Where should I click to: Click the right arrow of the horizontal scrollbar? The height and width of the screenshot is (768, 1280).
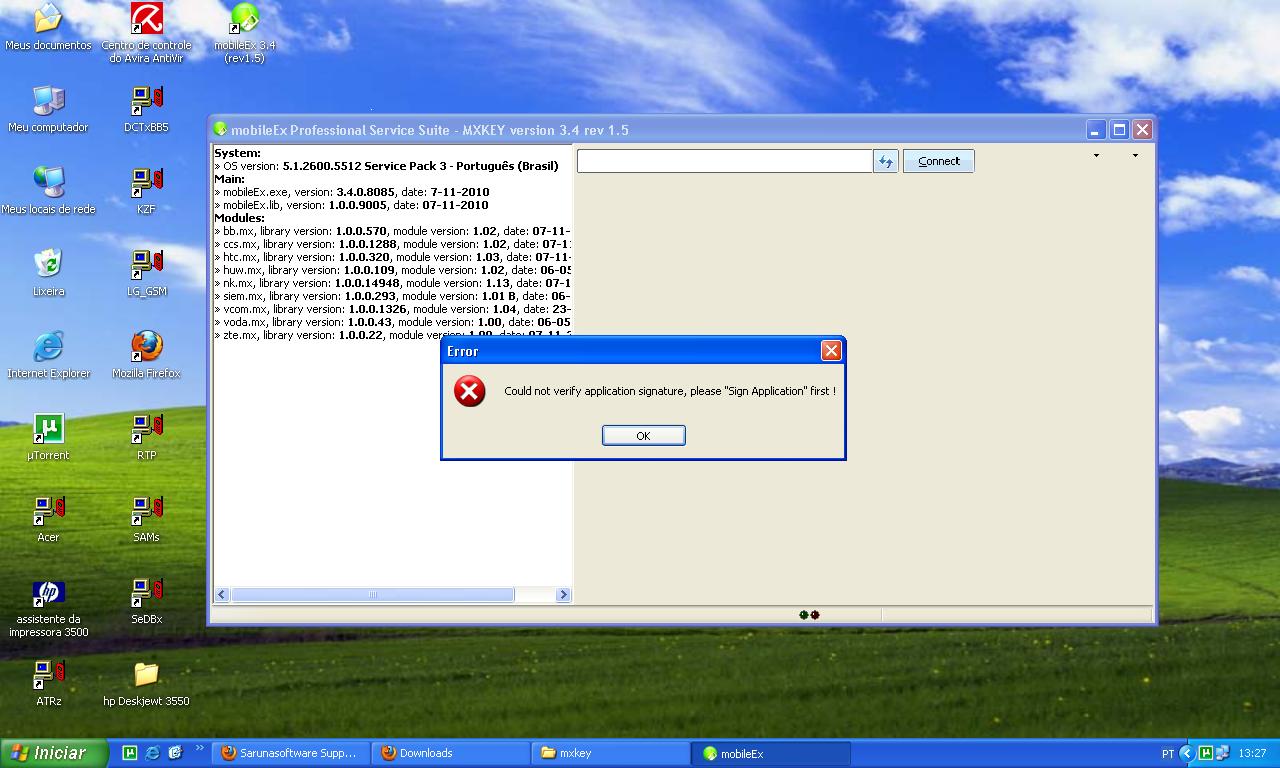563,594
